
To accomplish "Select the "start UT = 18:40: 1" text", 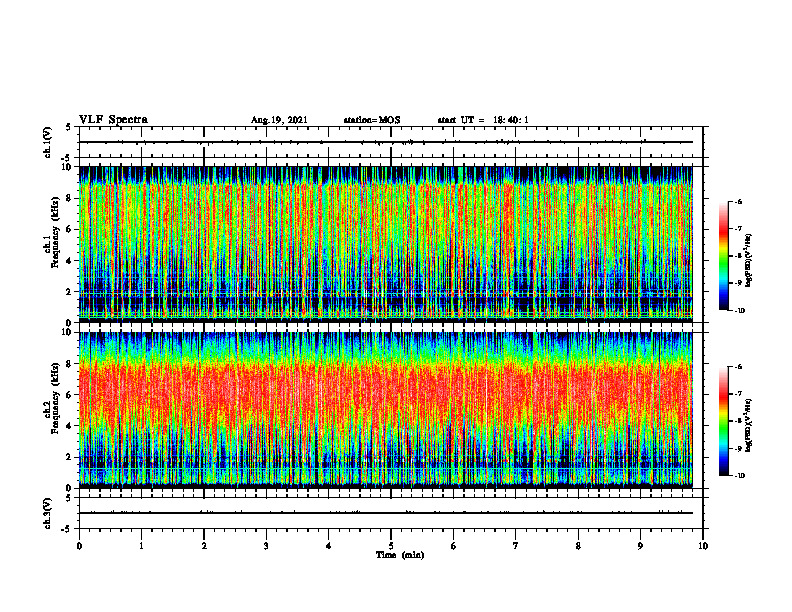I will (483, 120).
